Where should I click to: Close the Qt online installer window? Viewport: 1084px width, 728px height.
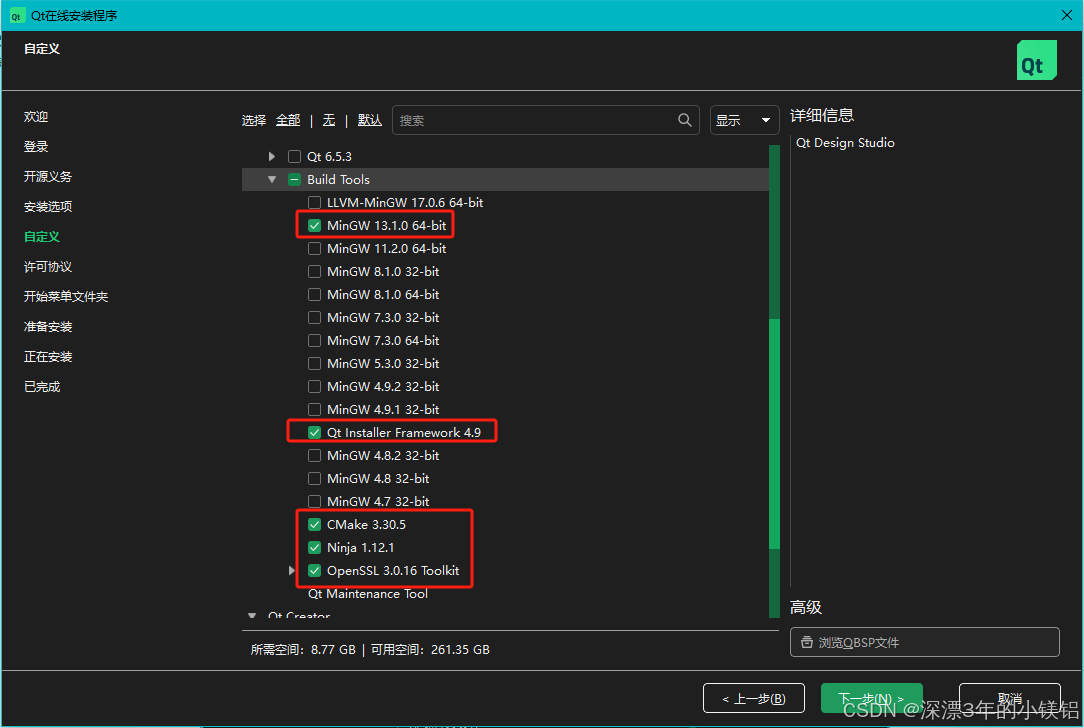[1067, 15]
